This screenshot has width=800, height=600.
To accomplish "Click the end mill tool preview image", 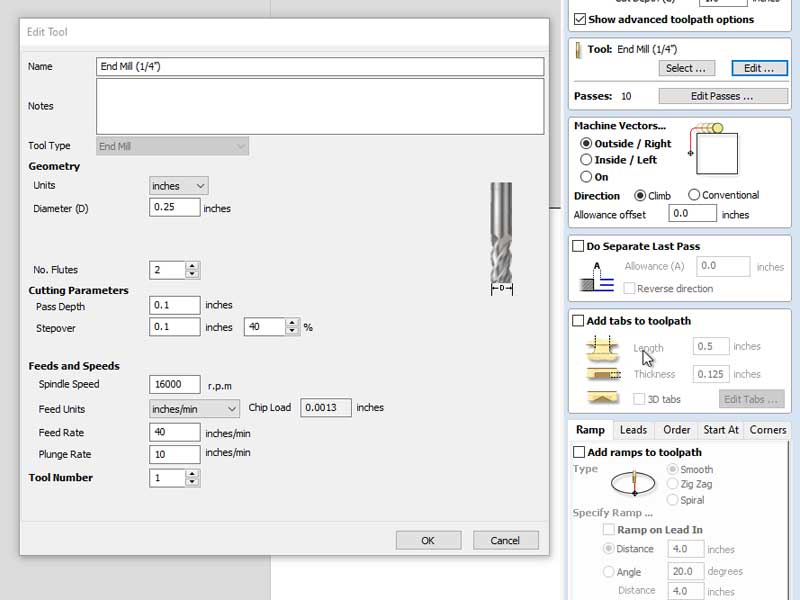I will [501, 238].
